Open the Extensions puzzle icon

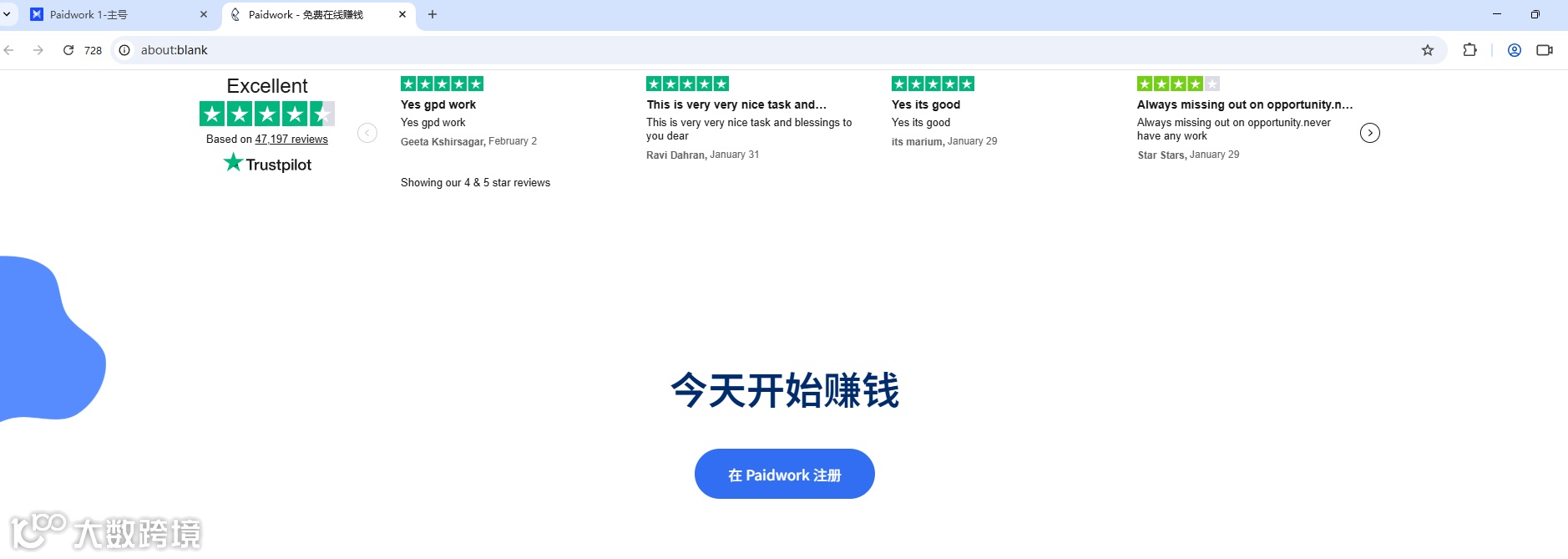click(x=1470, y=50)
